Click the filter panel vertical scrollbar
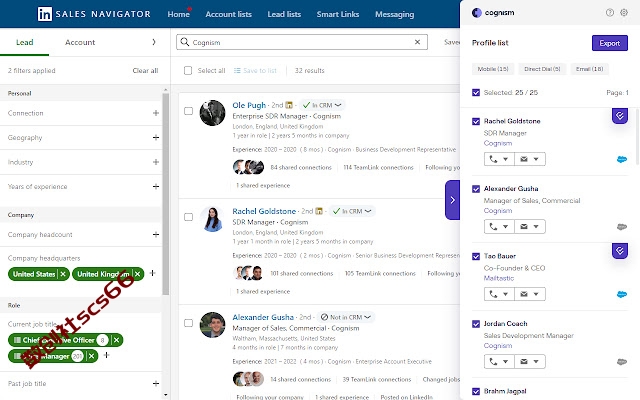This screenshot has width=640, height=400. pyautogui.click(x=165, y=194)
